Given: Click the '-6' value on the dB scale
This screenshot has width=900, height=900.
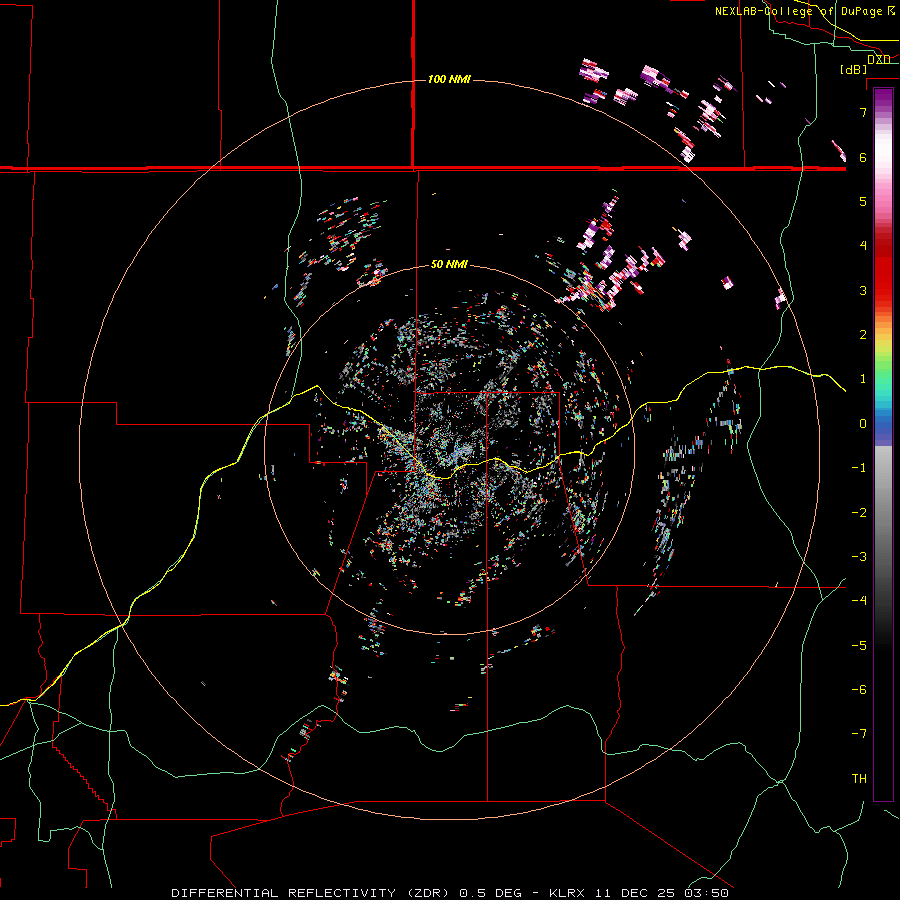Looking at the screenshot, I should pyautogui.click(x=859, y=690).
